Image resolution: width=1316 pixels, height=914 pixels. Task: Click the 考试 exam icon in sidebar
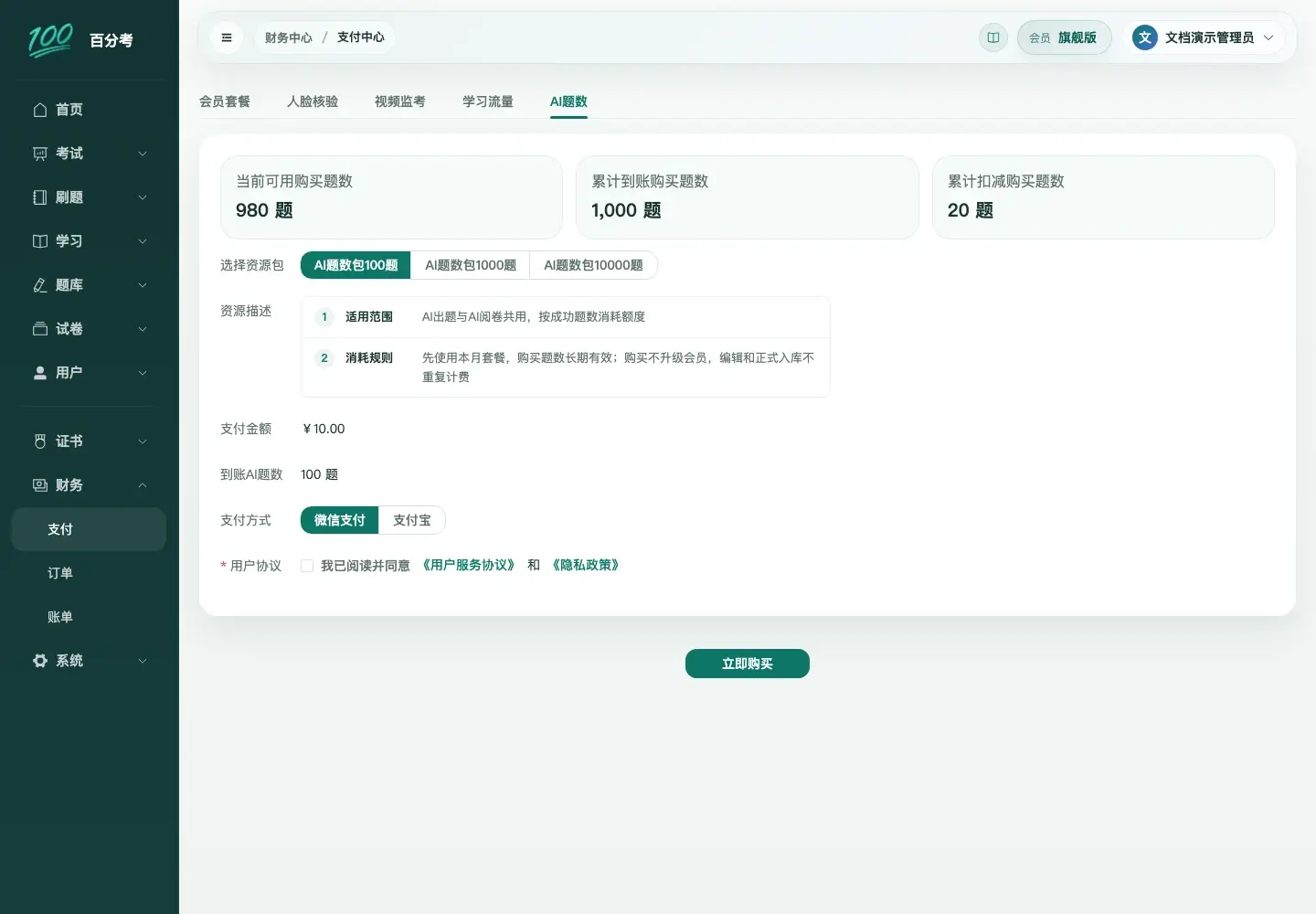(x=40, y=154)
